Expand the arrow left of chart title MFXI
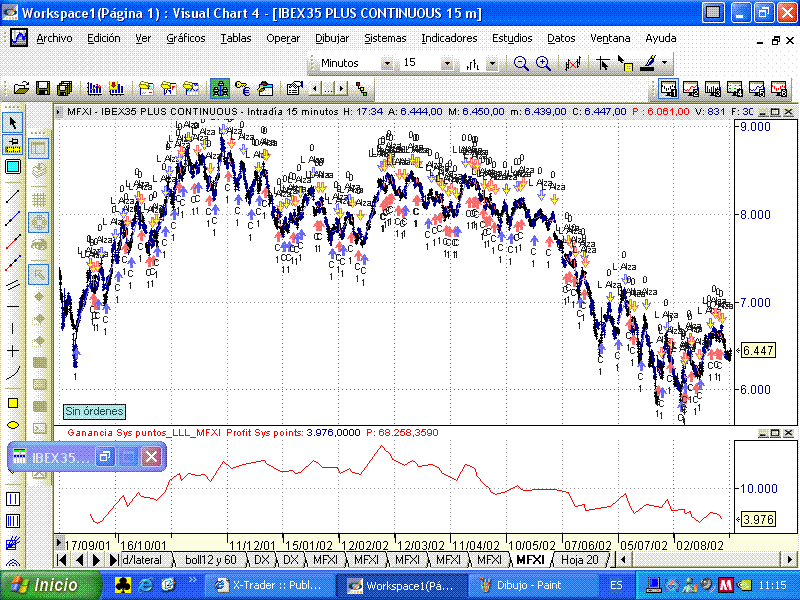 point(59,112)
